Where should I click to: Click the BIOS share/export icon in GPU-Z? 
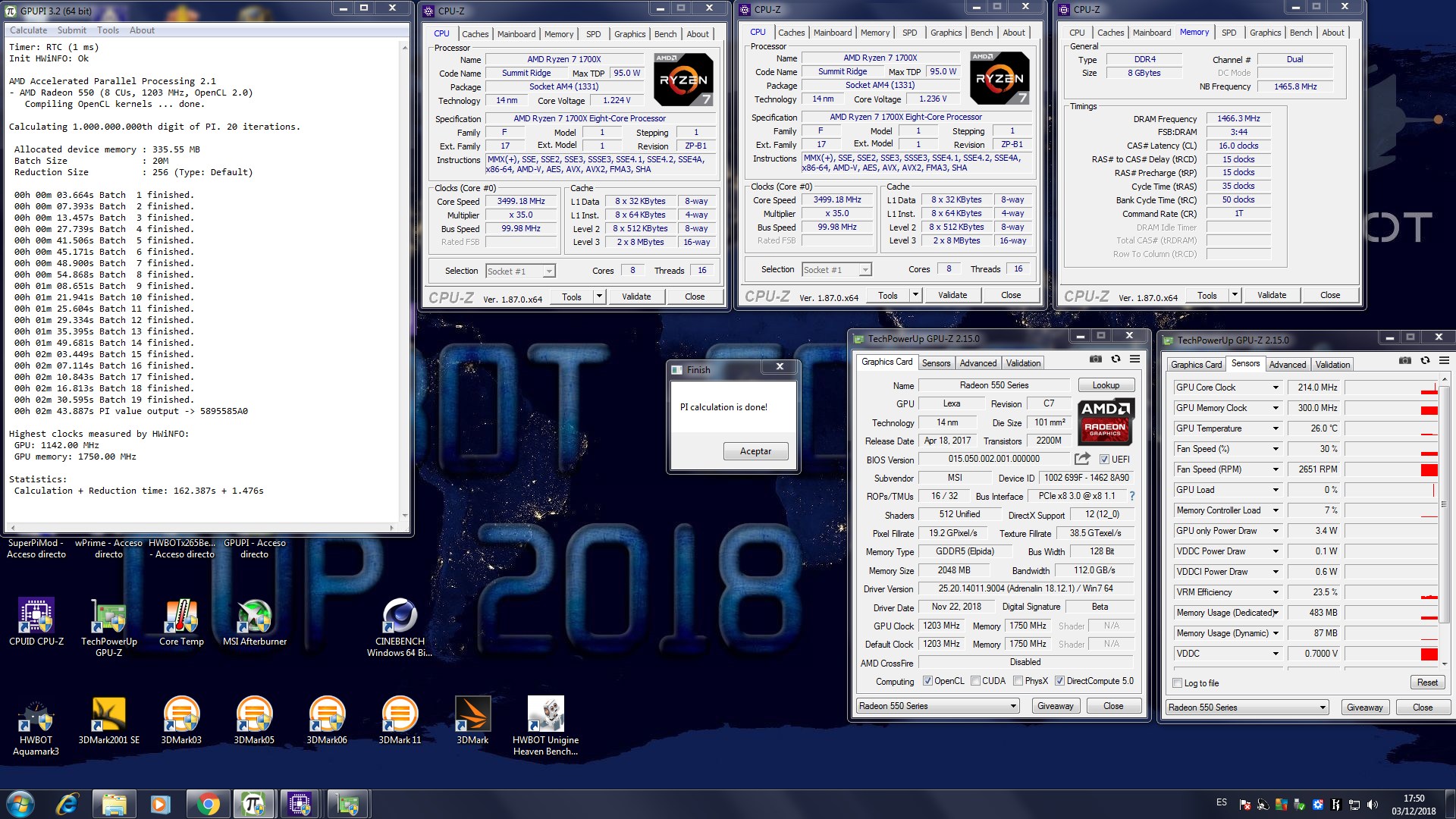1082,459
